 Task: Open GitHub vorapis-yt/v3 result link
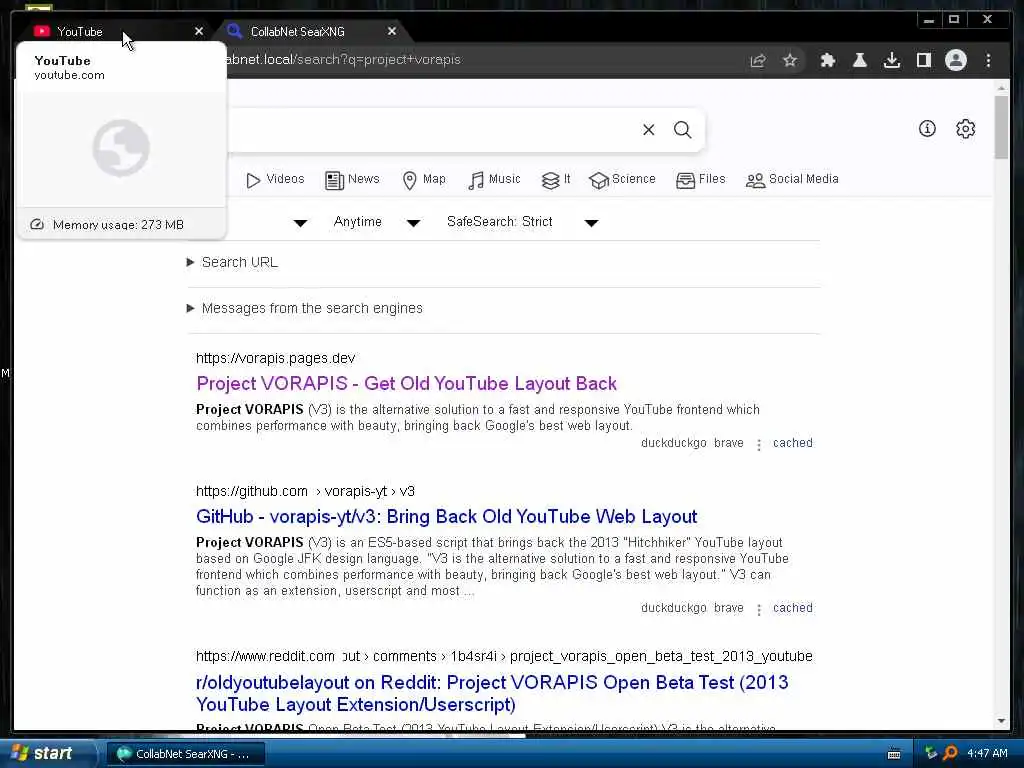click(x=447, y=517)
